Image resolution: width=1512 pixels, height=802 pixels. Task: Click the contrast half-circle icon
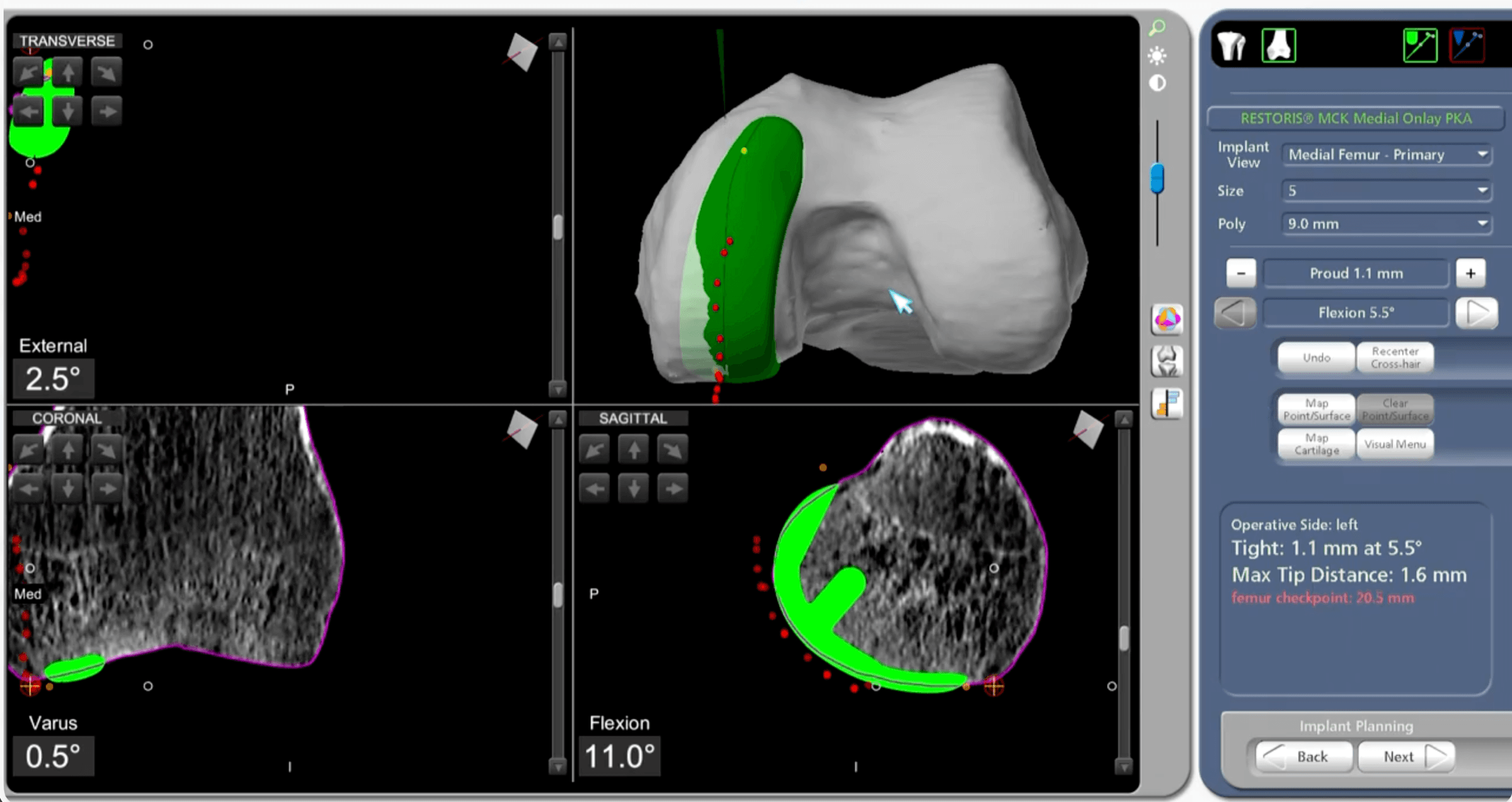(1157, 83)
